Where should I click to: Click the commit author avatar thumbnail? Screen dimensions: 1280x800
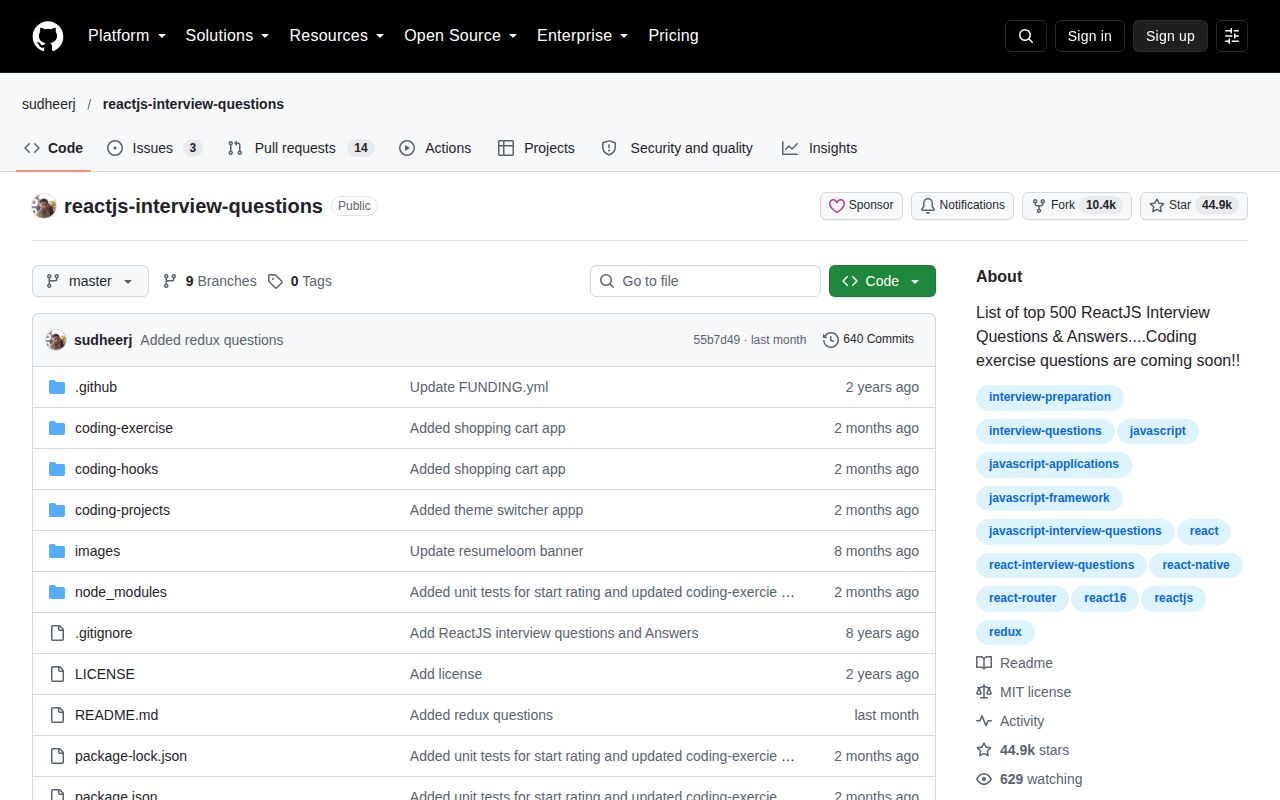[x=56, y=340]
